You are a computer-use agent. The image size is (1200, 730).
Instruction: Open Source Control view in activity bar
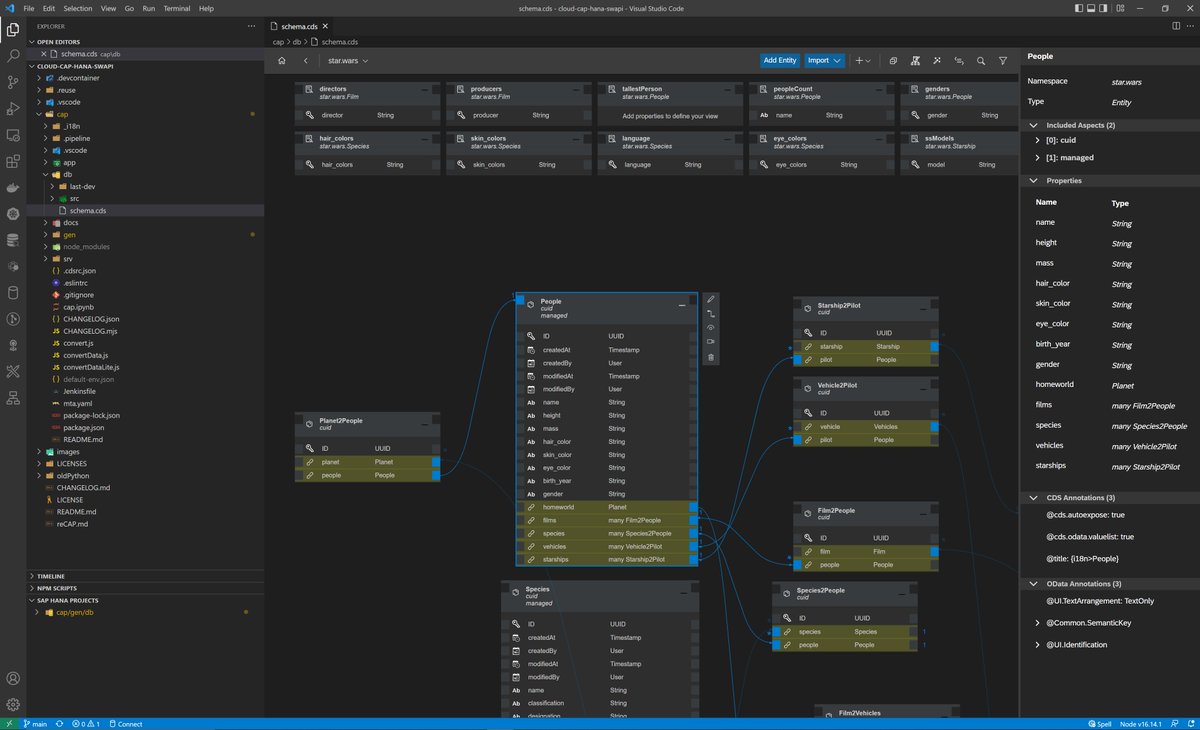(13, 82)
